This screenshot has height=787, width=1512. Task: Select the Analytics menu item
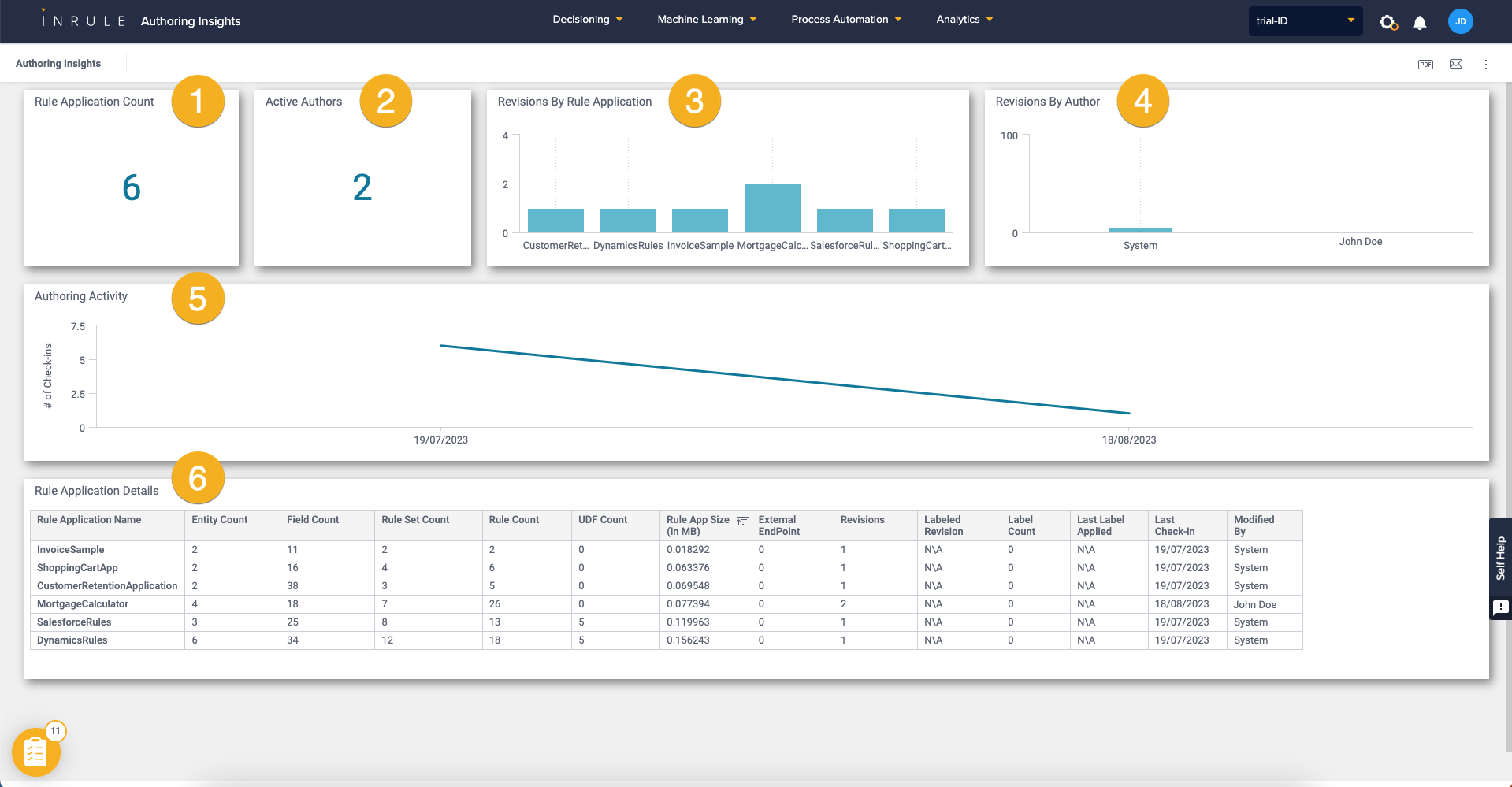click(x=963, y=19)
